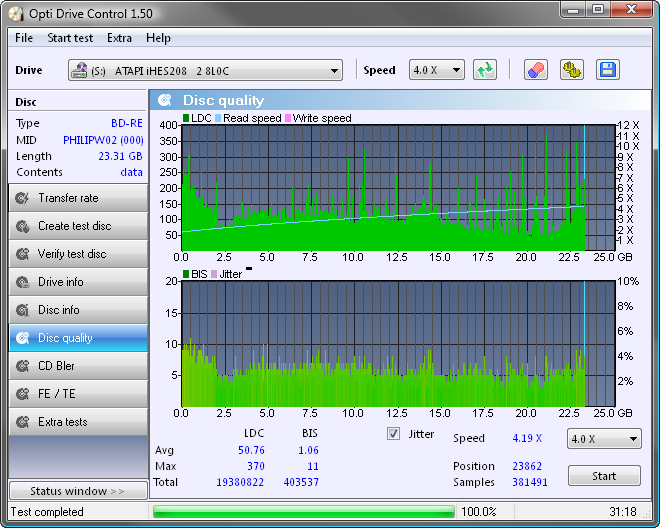The image size is (660, 528).
Task: Click the Test completed status text
Action: (47, 512)
